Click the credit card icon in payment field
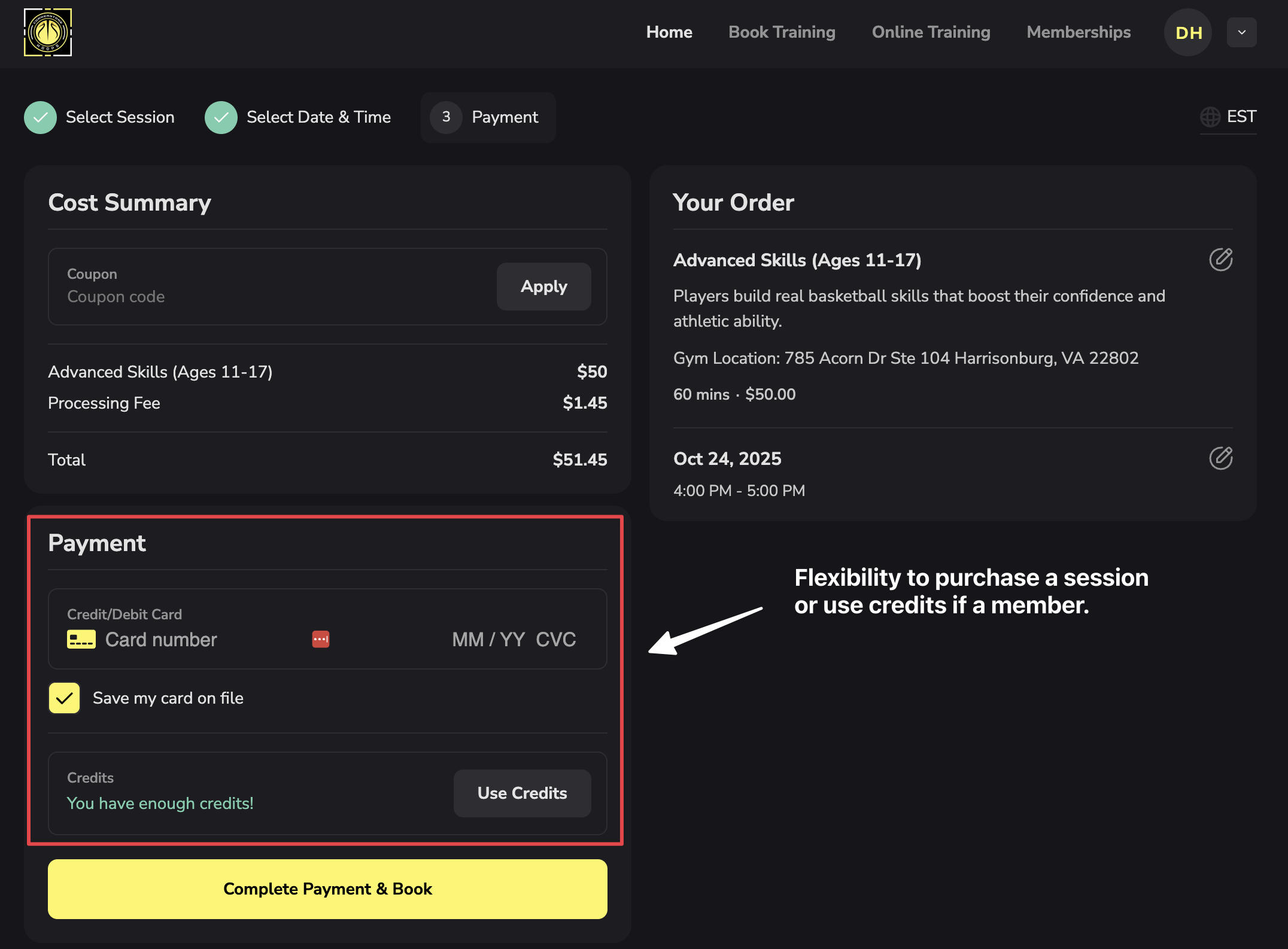The image size is (1288, 949). 81,638
